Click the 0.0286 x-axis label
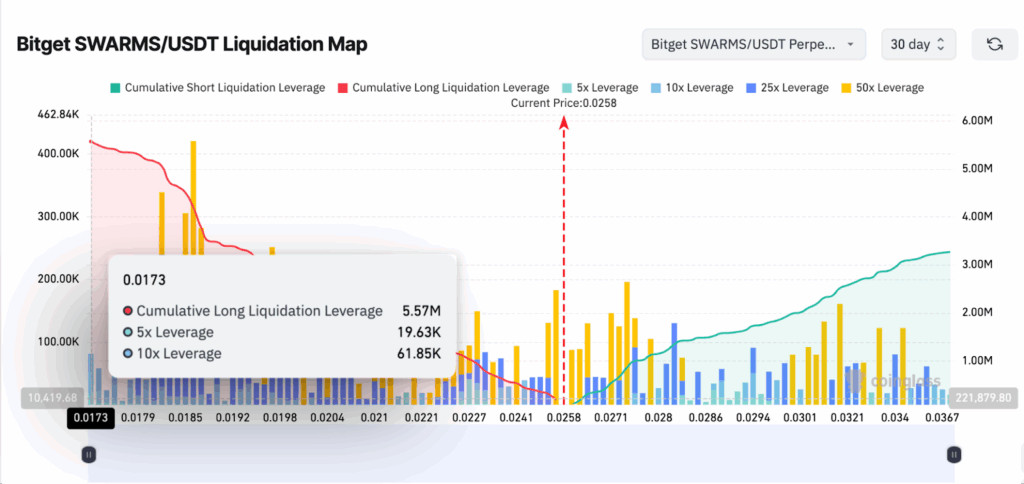 (705, 418)
